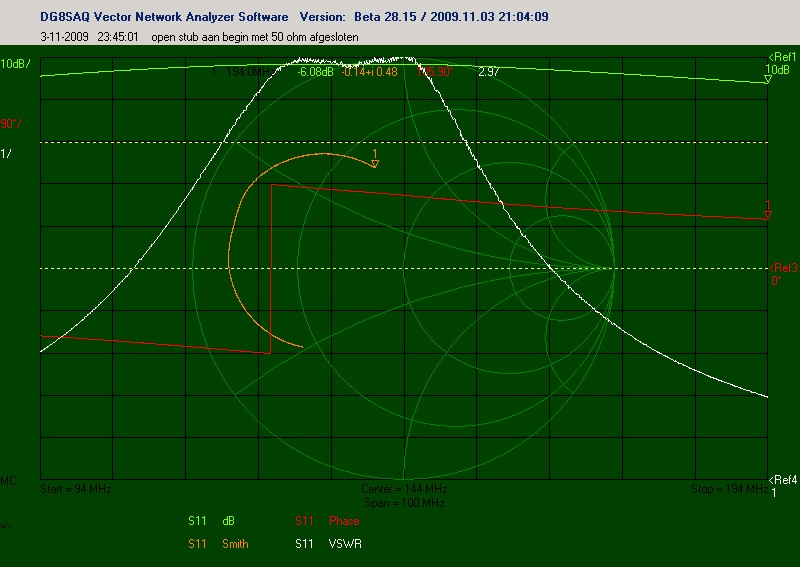Image resolution: width=800 pixels, height=567 pixels.
Task: Click the 90°/ phase scale label
Action: click(x=11, y=124)
